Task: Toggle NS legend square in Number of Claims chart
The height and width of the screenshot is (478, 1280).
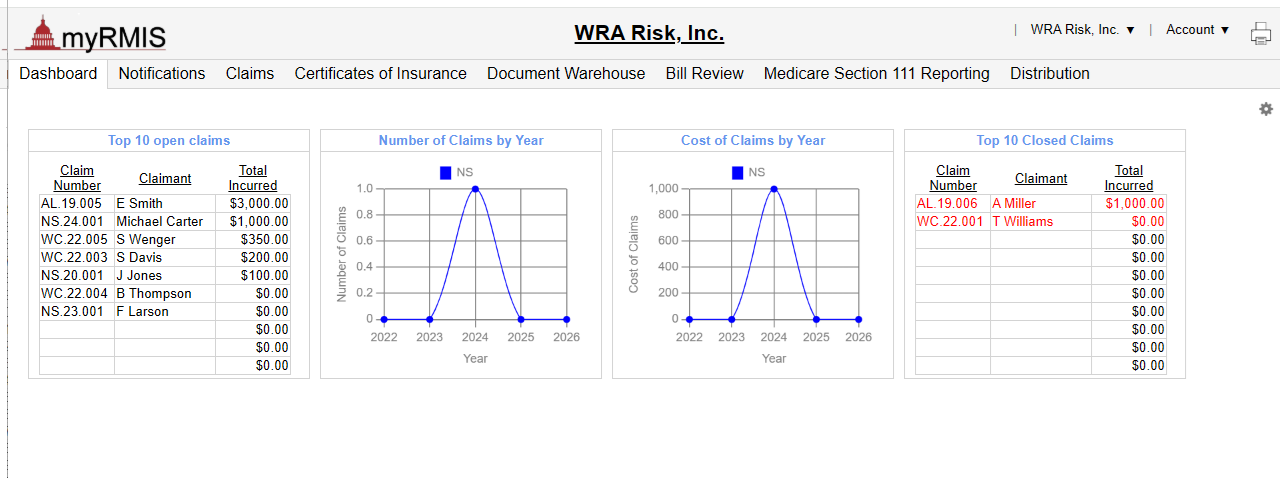Action: pos(446,173)
